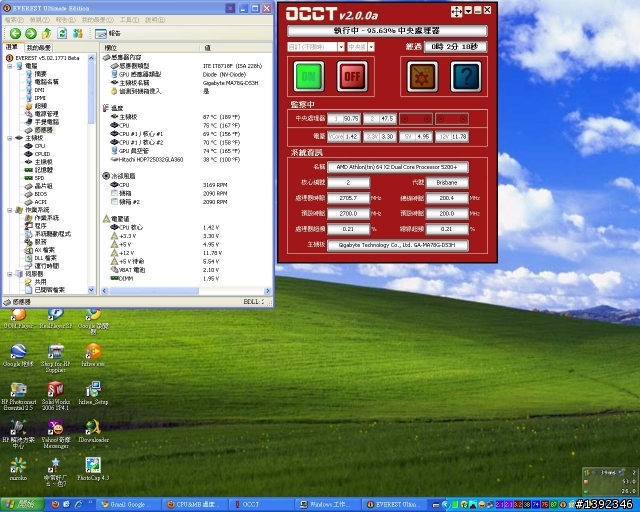
Task: Go back with EVEREST green back arrow
Action: pyautogui.click(x=15, y=33)
